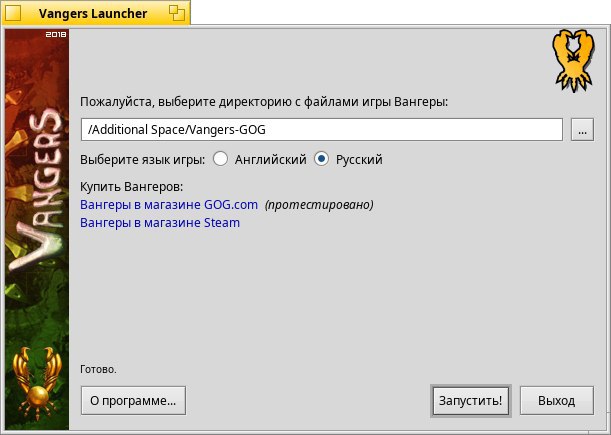
Task: Click the Выберите язык игры: label
Action: (x=143, y=159)
